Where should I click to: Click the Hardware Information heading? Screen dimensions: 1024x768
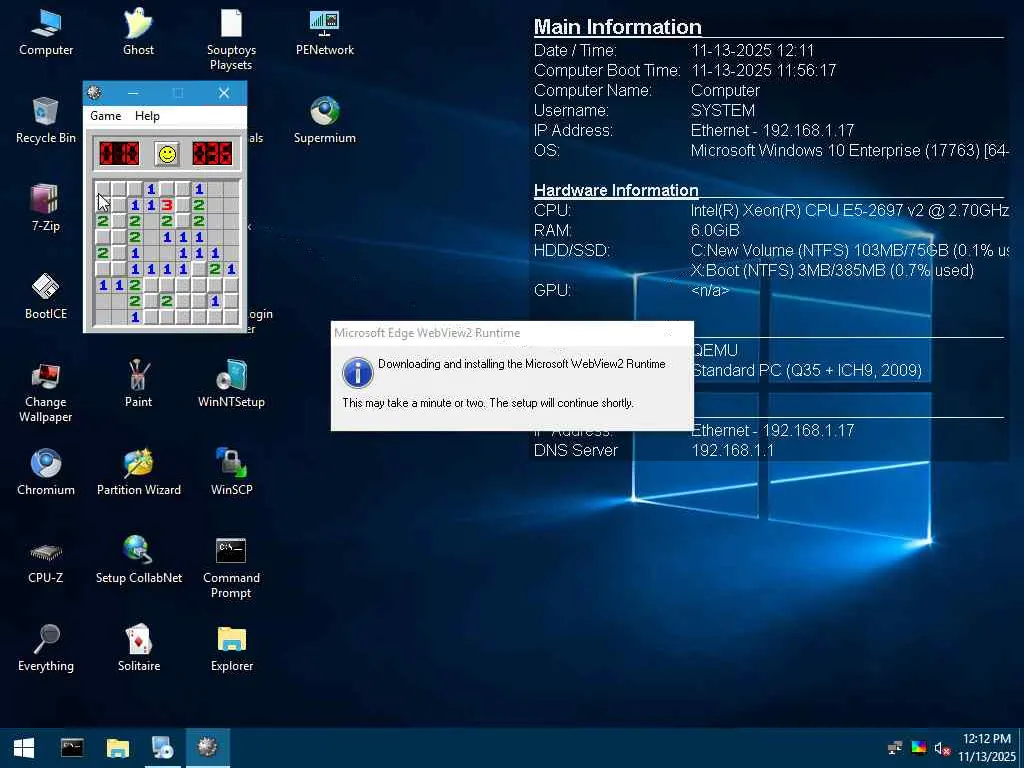[616, 190]
